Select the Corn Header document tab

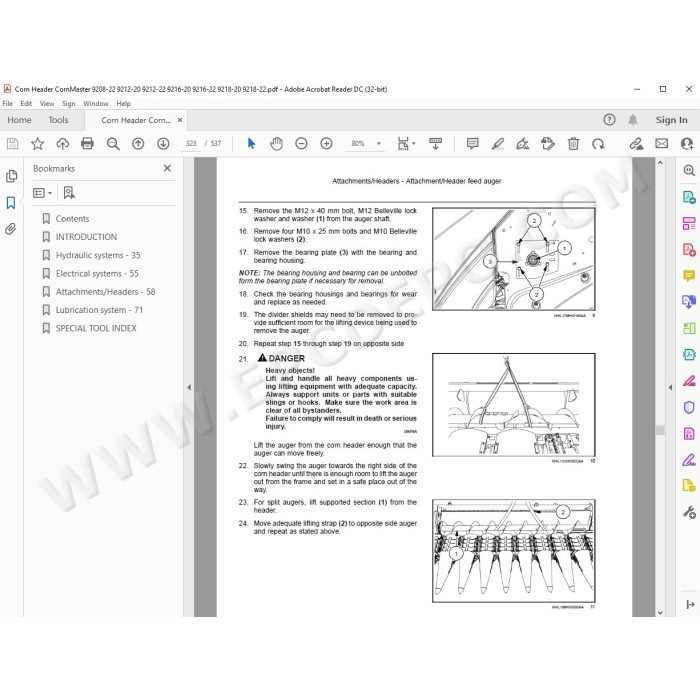click(136, 120)
